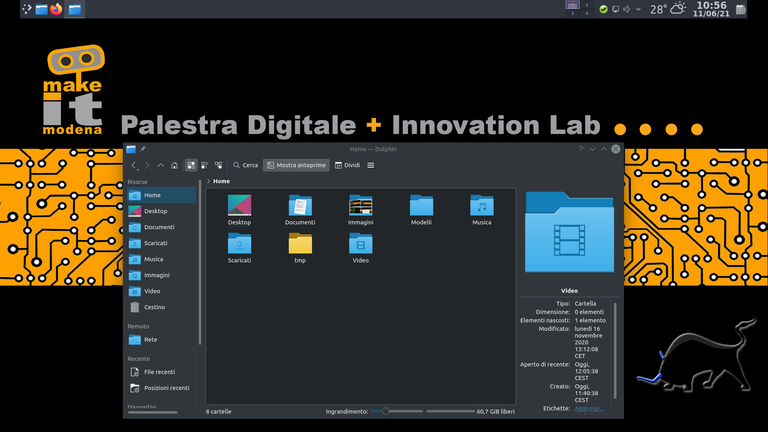Click Aggiungi link beside Etichette
The height and width of the screenshot is (432, 768).
coord(588,408)
